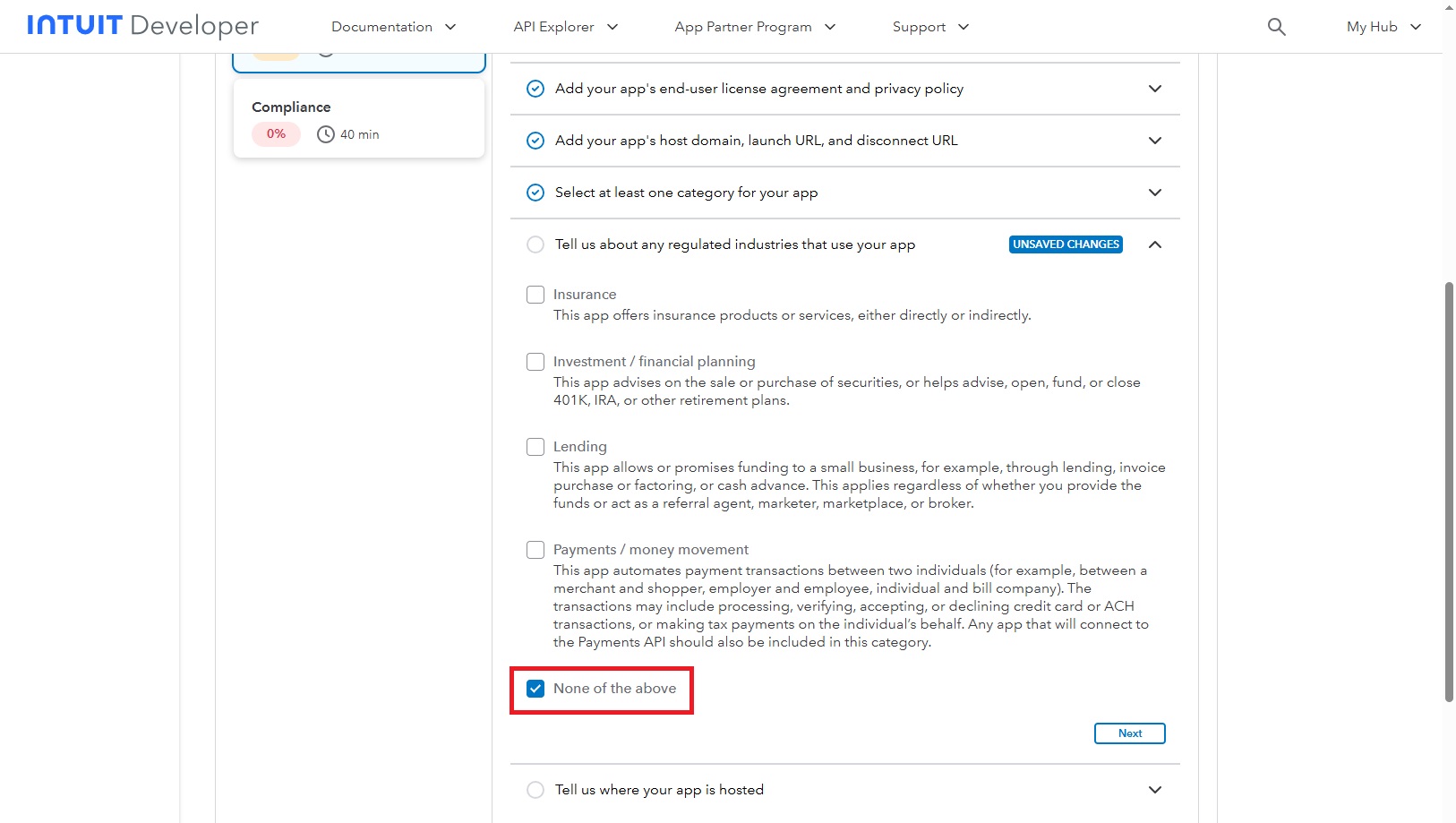Image resolution: width=1456 pixels, height=823 pixels.
Task: Open the My Hub dropdown
Action: click(1383, 27)
